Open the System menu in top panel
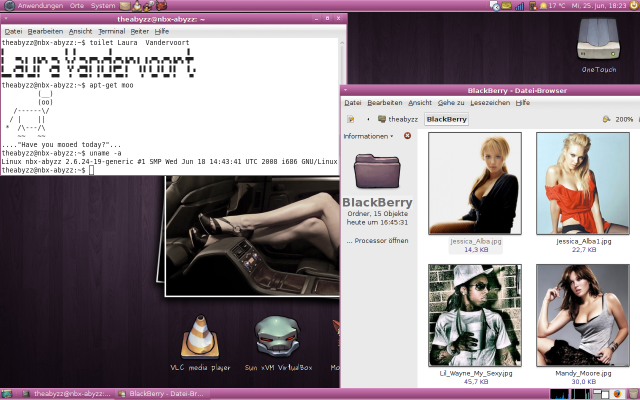 click(x=103, y=6)
